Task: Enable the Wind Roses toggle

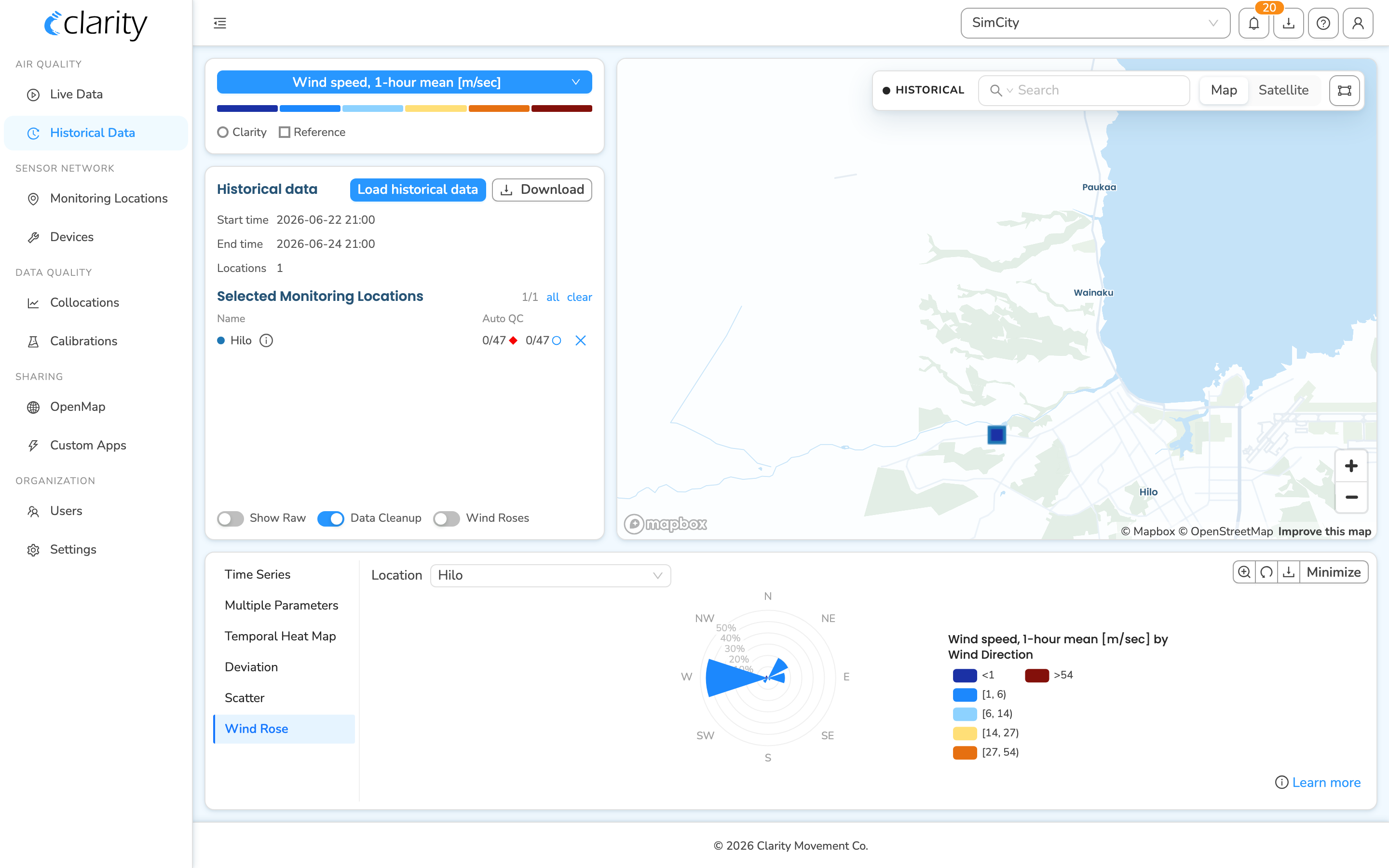Action: coord(447,518)
